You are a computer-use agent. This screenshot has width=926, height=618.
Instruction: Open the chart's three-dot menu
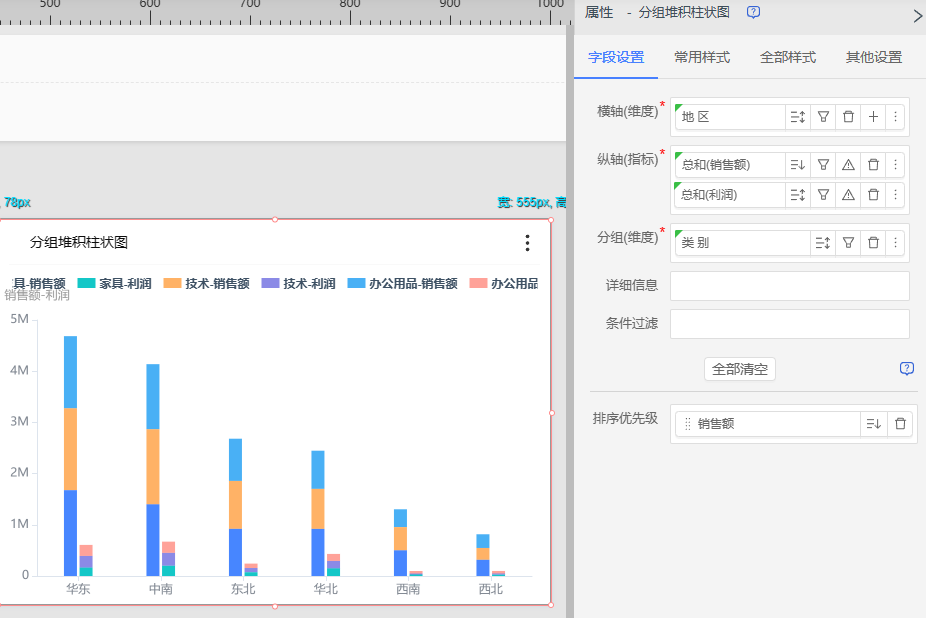tap(527, 243)
